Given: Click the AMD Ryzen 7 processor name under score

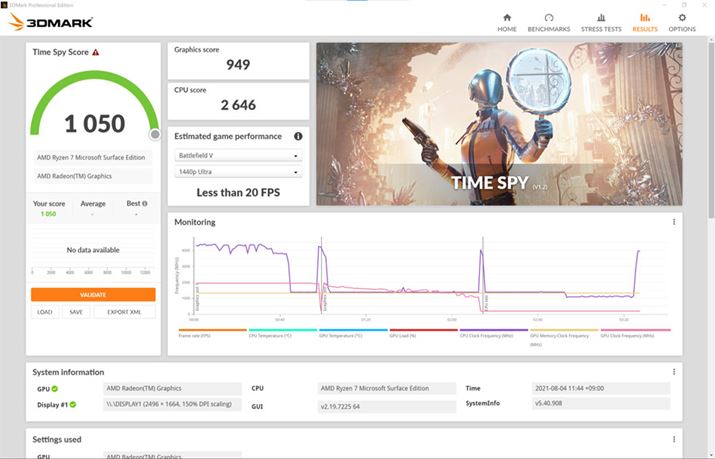Looking at the screenshot, I should pos(91,157).
